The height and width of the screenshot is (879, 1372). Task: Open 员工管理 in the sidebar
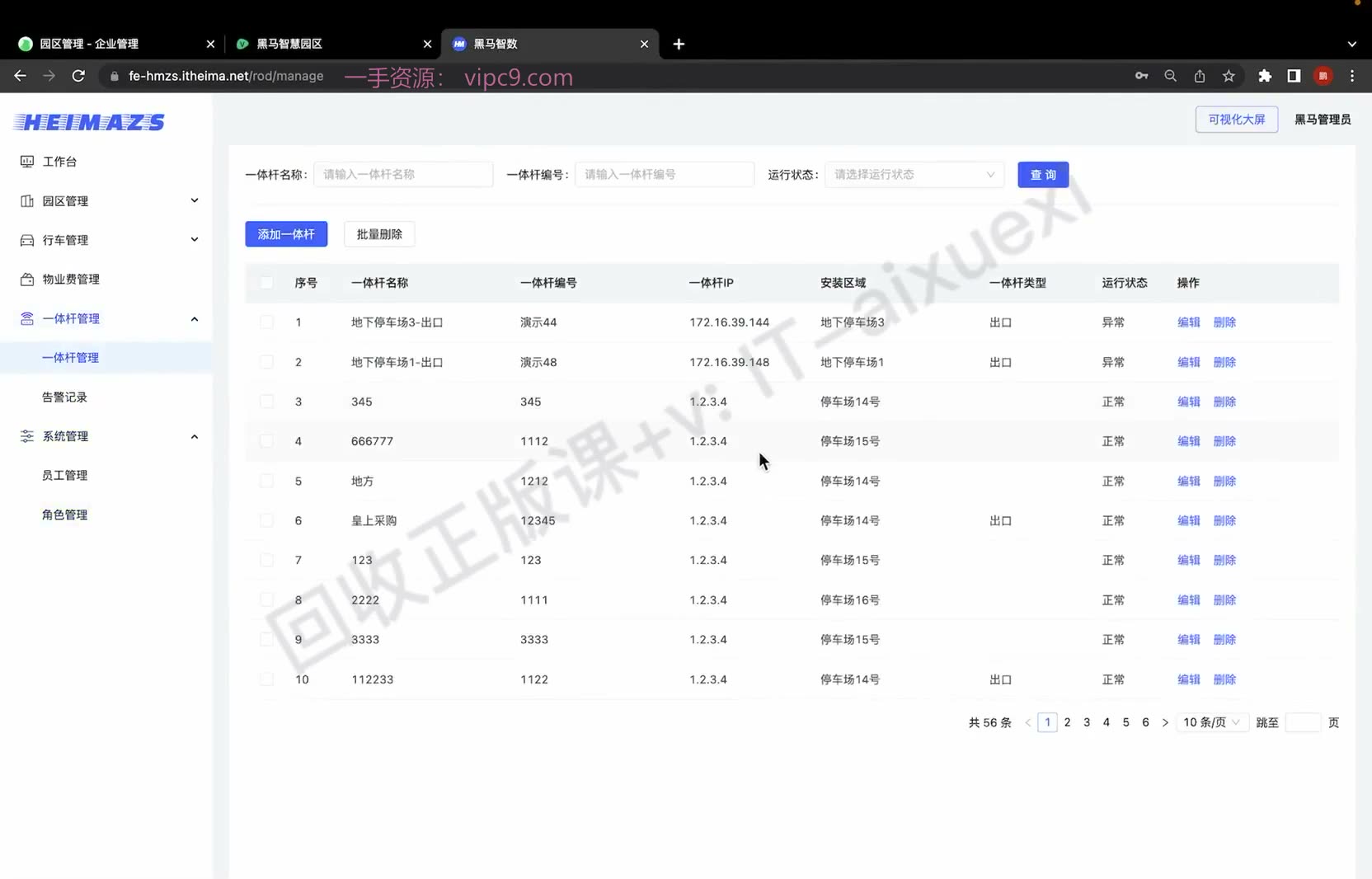pos(106,475)
